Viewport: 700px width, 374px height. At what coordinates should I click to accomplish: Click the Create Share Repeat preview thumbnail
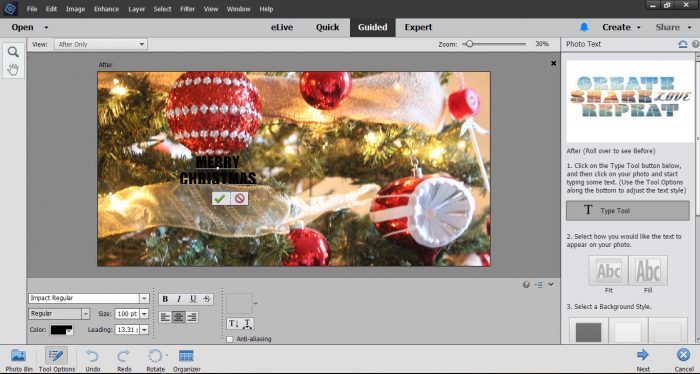(630, 101)
